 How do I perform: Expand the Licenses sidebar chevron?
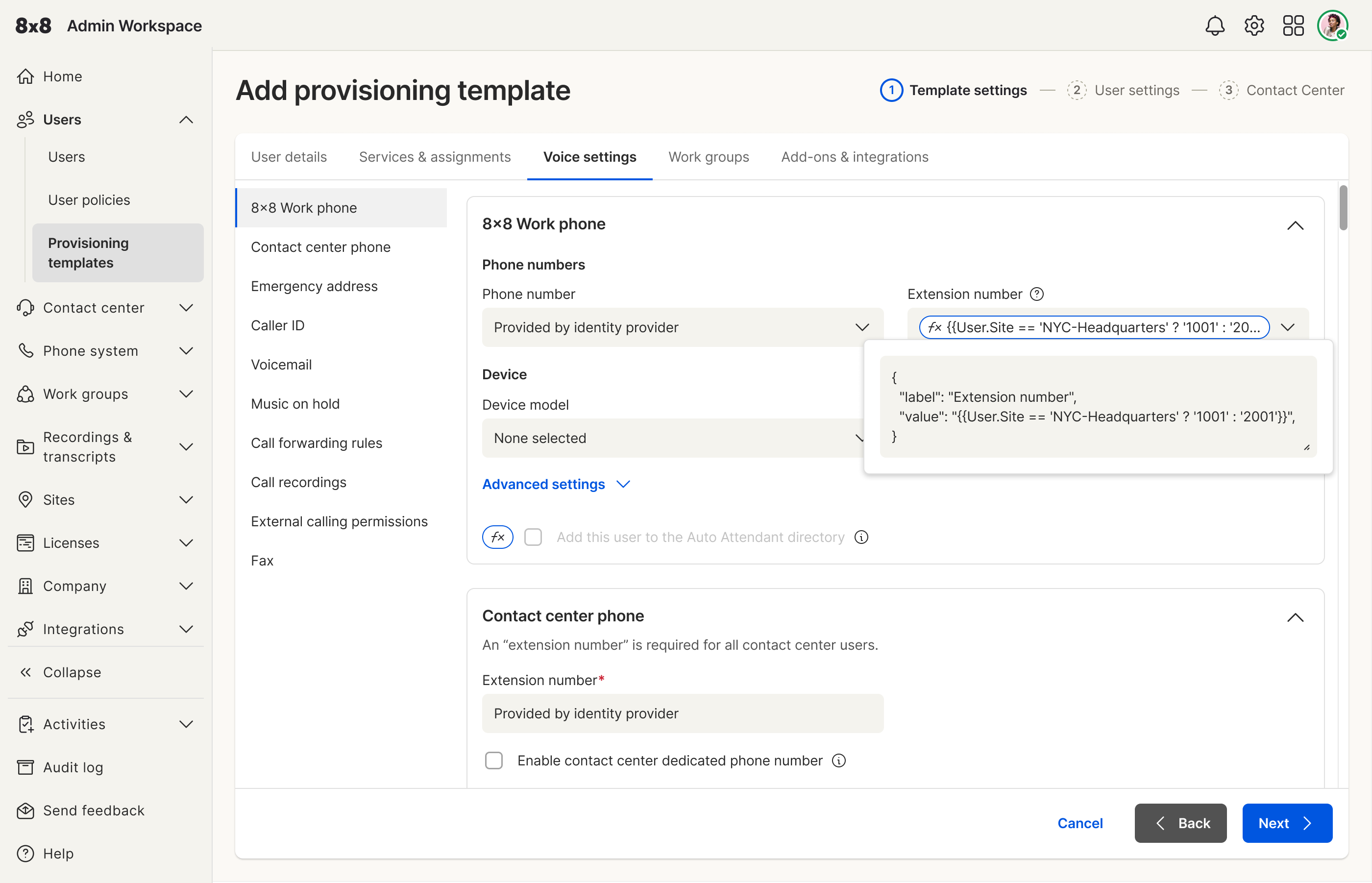[186, 542]
